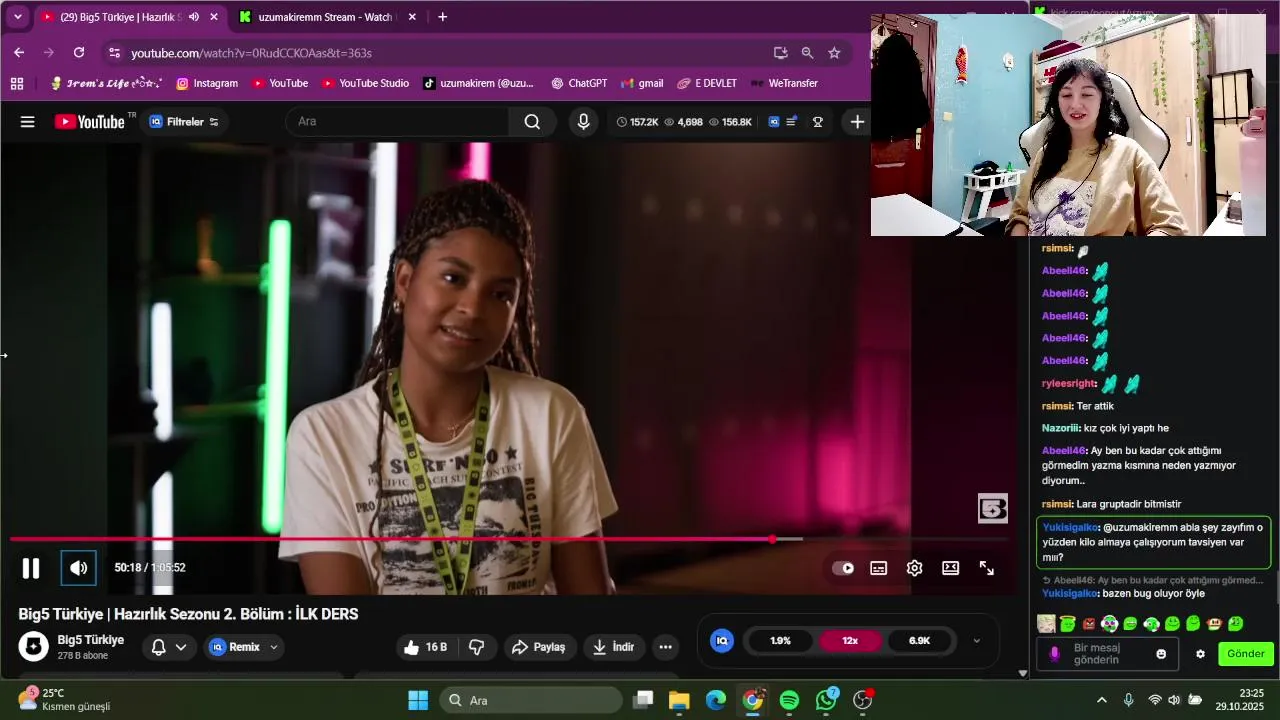1280x720 pixels.
Task: Open ChatGPT bookmark
Action: (579, 84)
